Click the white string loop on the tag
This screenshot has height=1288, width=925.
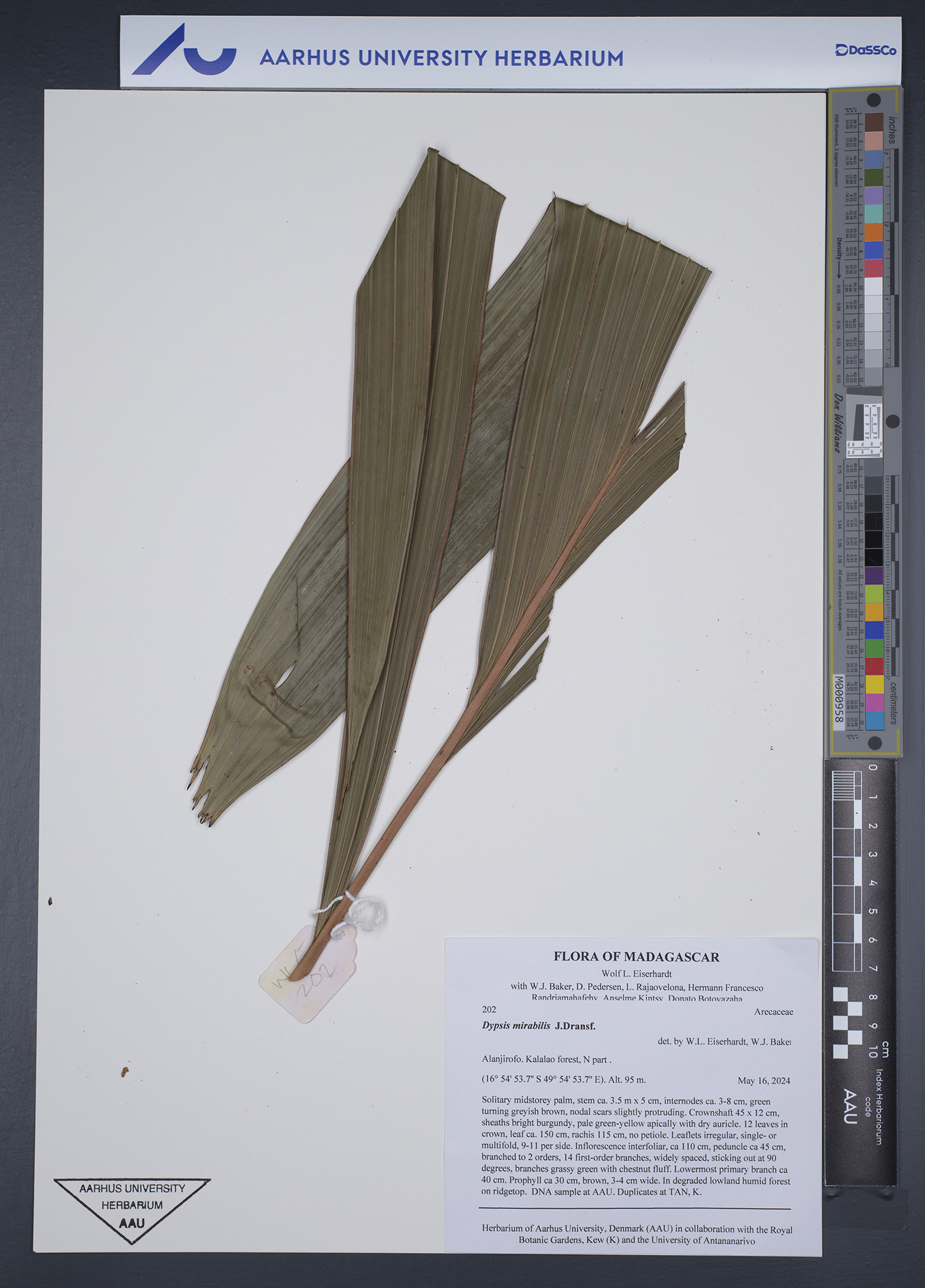[365, 913]
